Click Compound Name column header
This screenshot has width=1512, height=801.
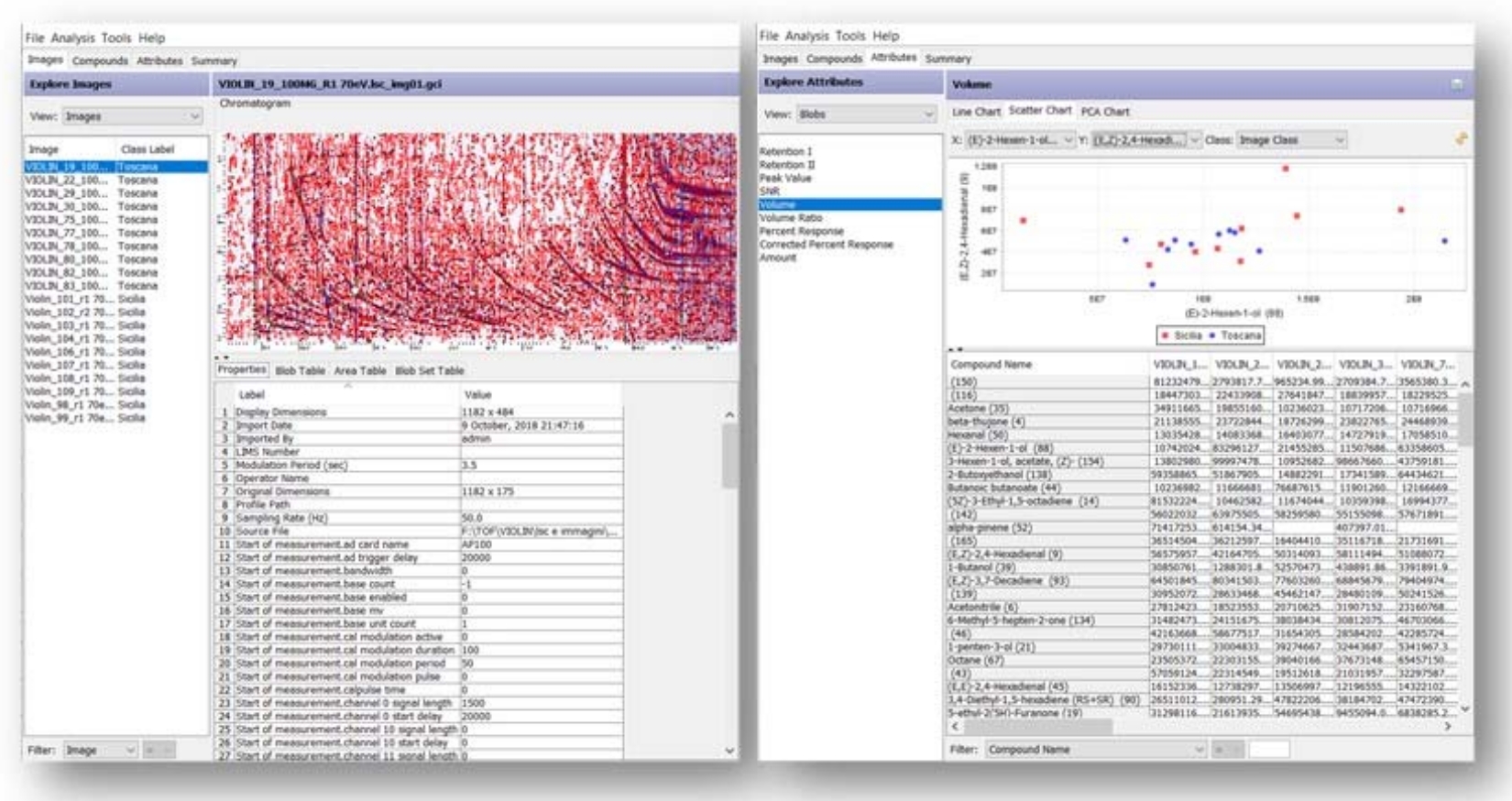(991, 365)
